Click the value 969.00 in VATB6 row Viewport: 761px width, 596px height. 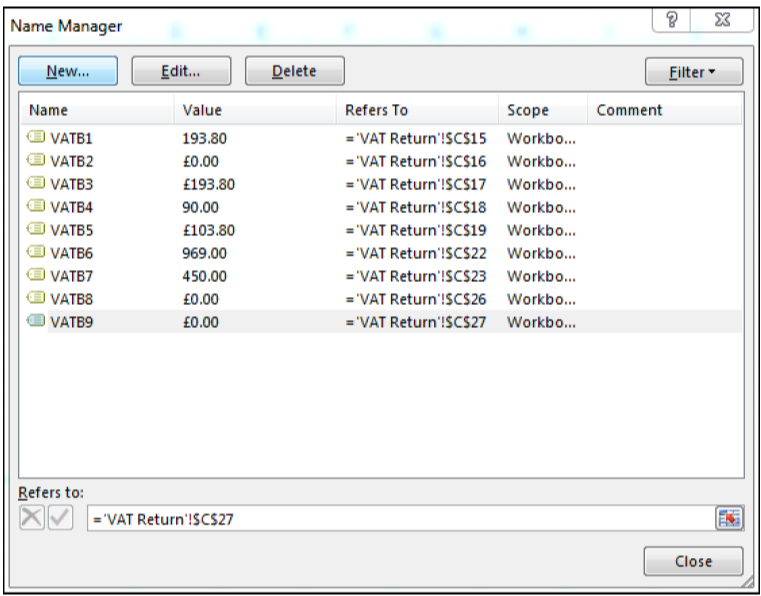[x=204, y=253]
